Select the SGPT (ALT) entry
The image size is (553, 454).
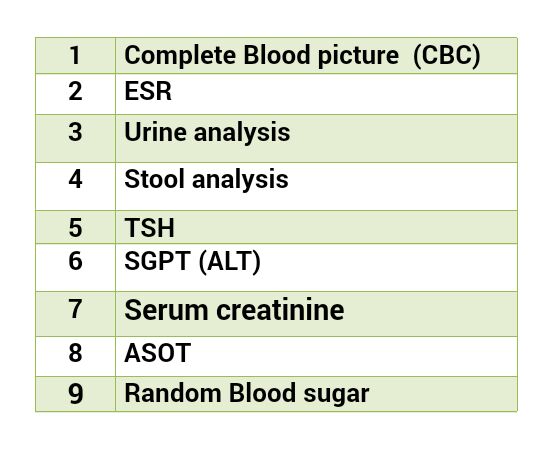coord(193,261)
